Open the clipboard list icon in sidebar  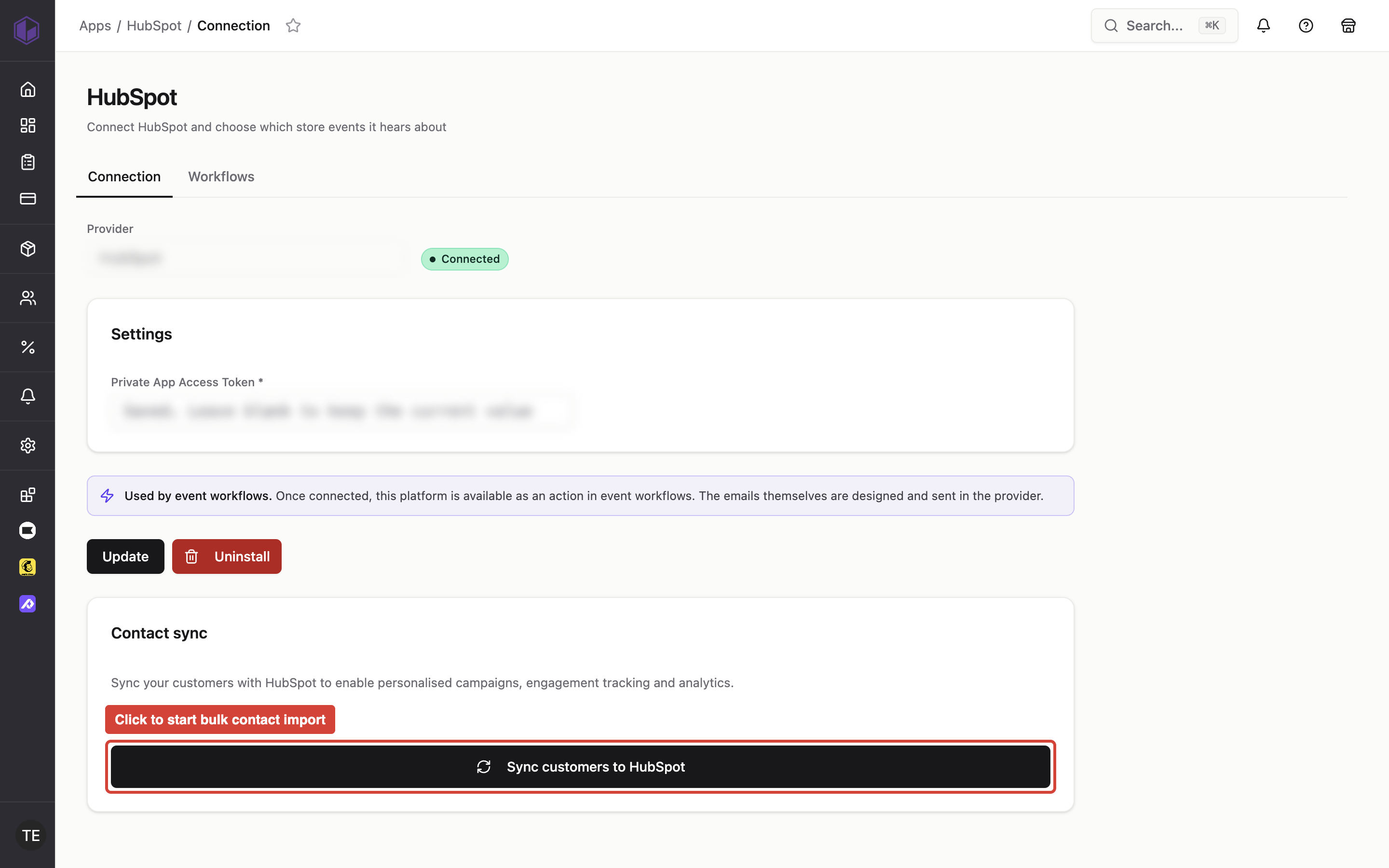[27, 162]
